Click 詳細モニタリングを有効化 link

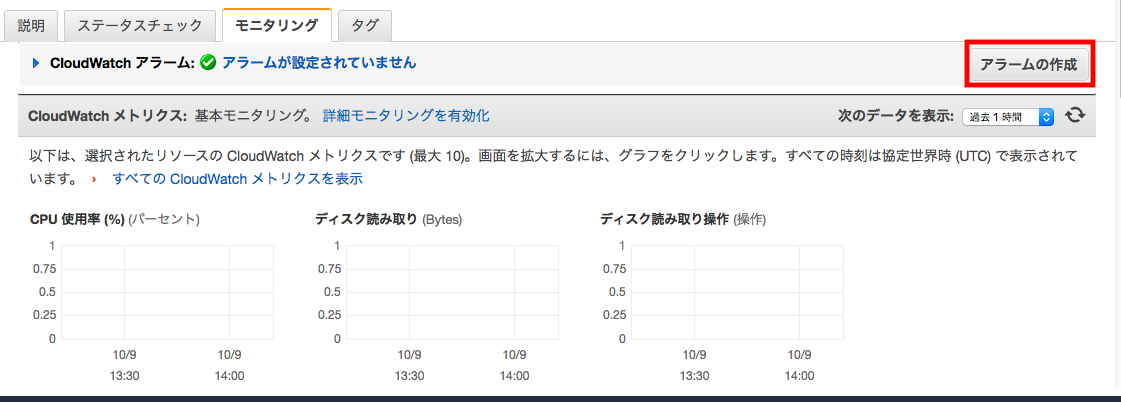406,116
